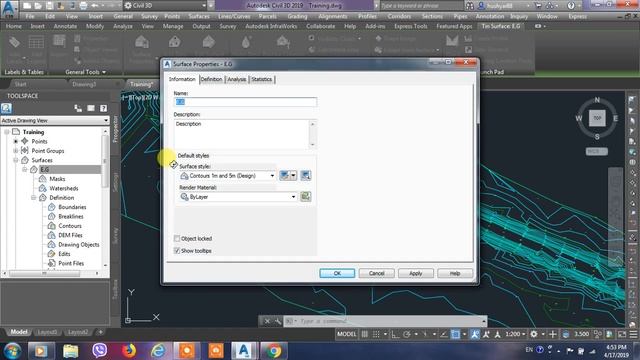Viewport: 640px width, 360px height.
Task: Open the Analyze ribbon tab
Action: click(122, 26)
